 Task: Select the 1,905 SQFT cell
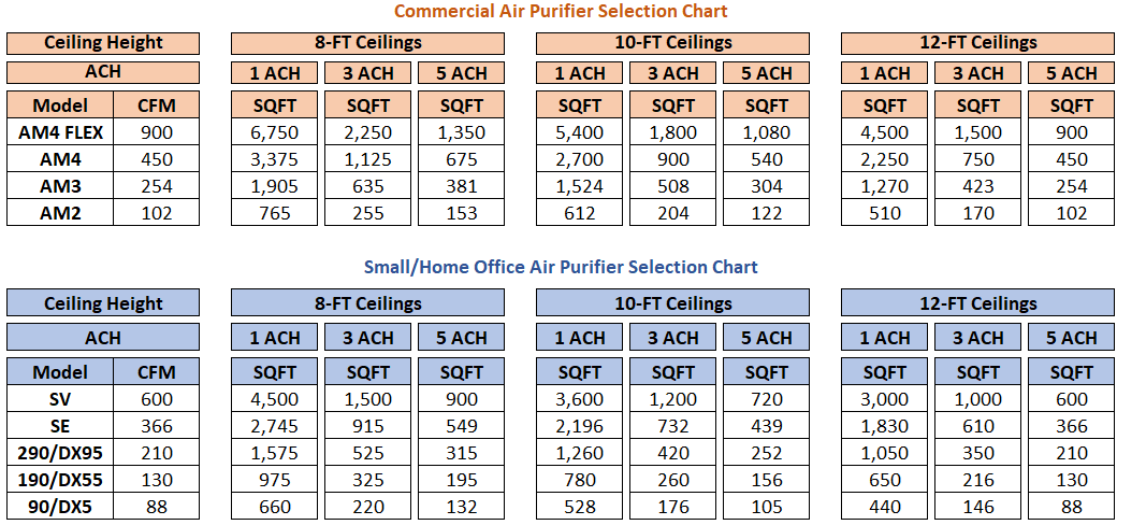pyautogui.click(x=275, y=186)
